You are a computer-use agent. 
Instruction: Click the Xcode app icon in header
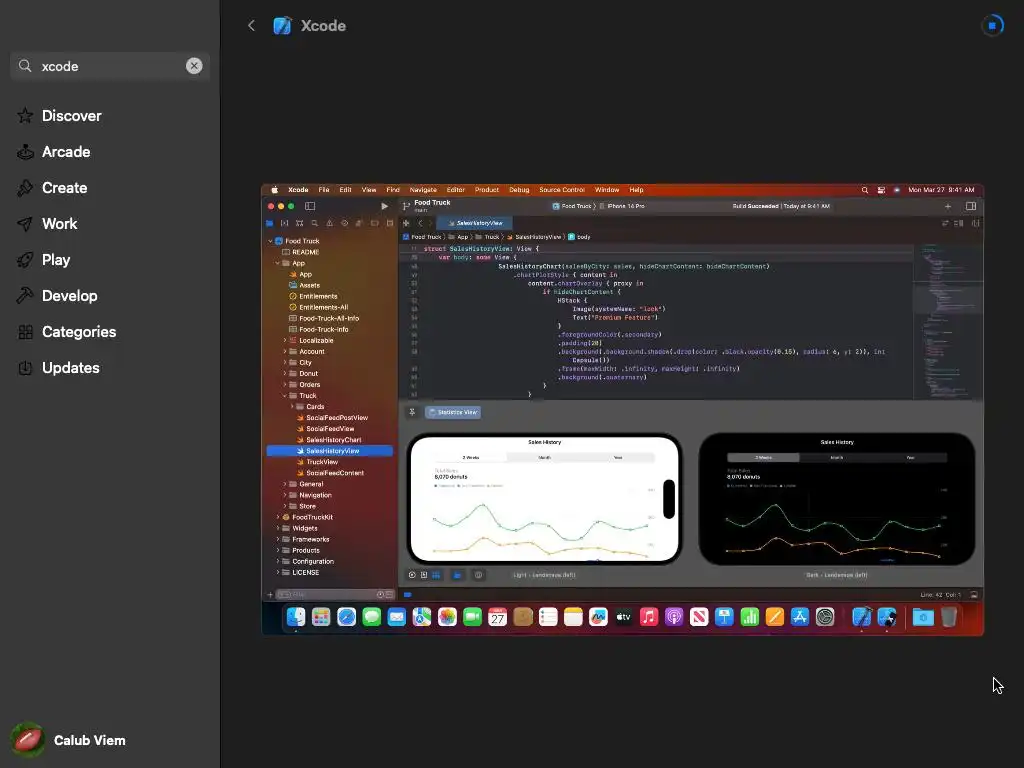tap(282, 25)
